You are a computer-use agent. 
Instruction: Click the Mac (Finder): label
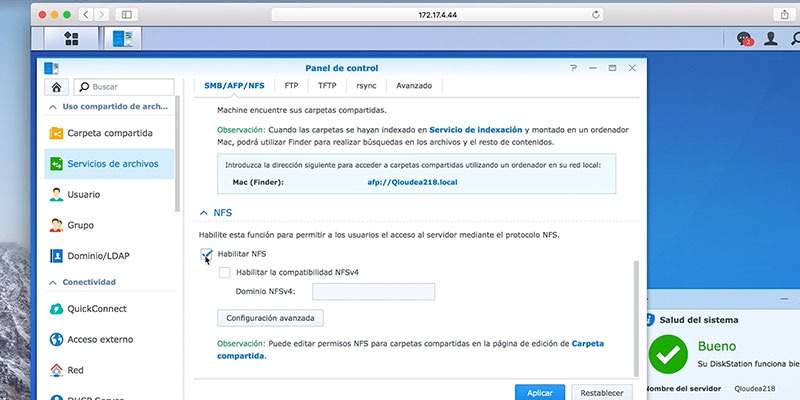(x=258, y=182)
